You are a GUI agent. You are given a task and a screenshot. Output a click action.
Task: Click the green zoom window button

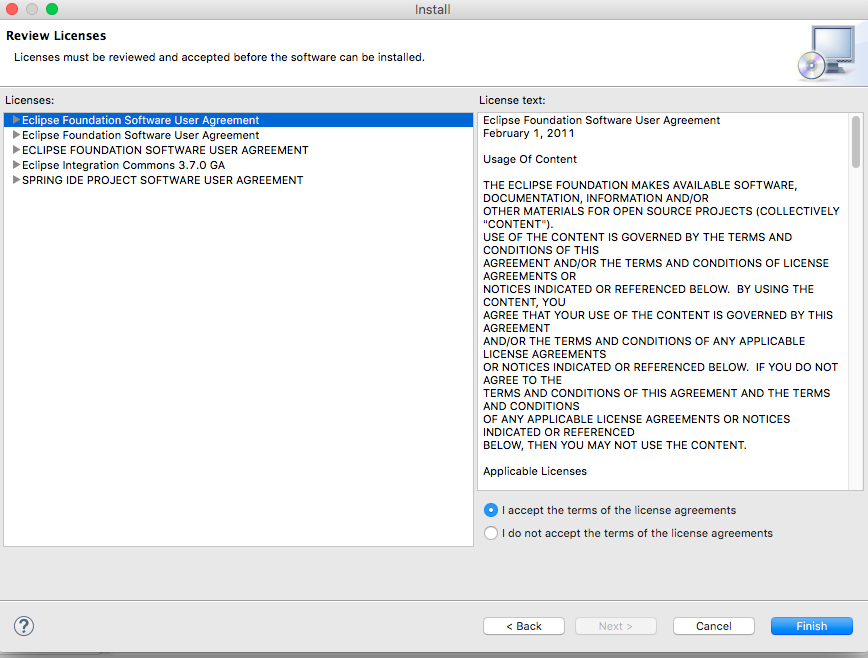click(52, 9)
